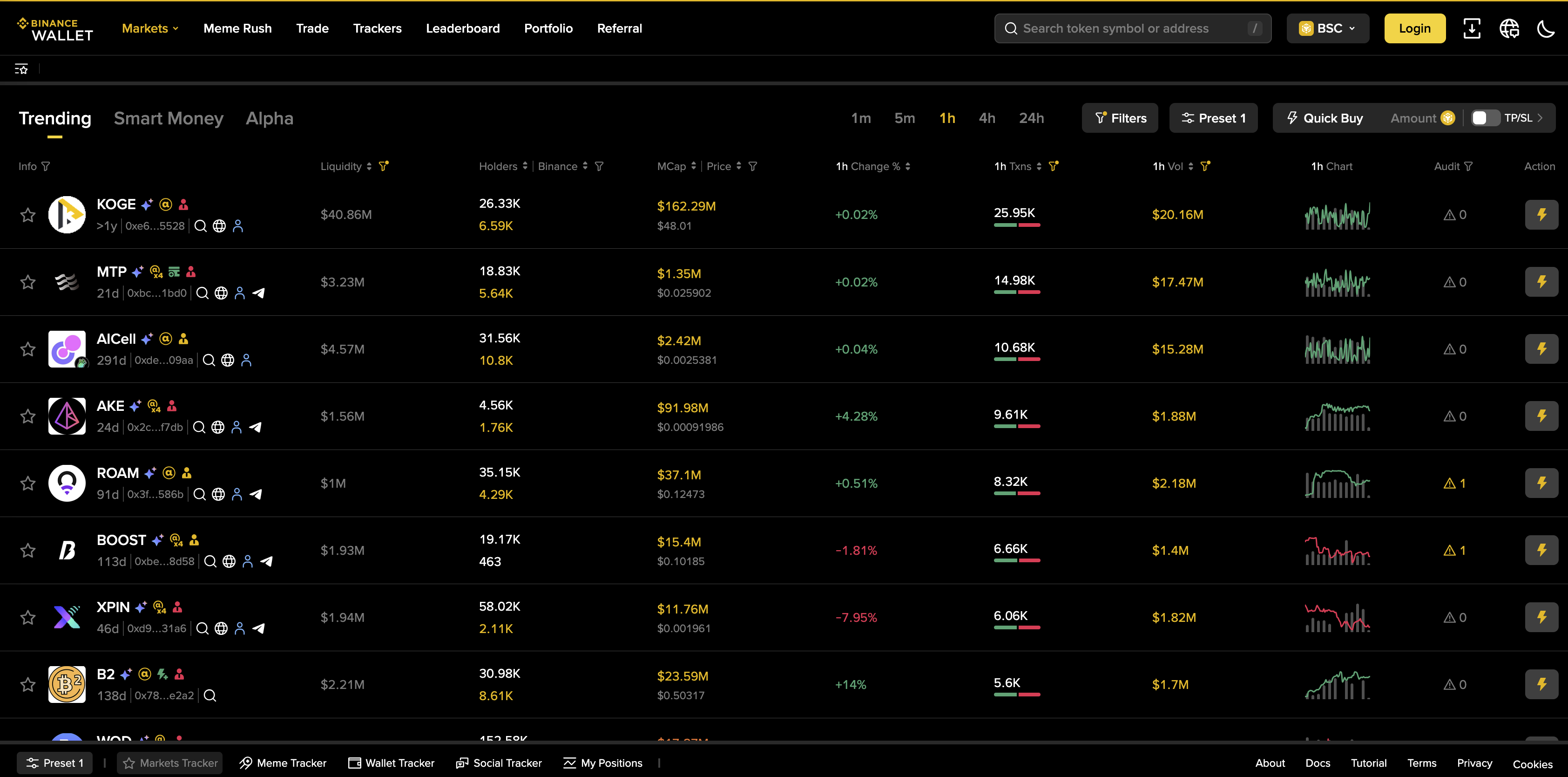Open the Binance Wallet logo
This screenshot has width=1568, height=777.
[x=55, y=29]
